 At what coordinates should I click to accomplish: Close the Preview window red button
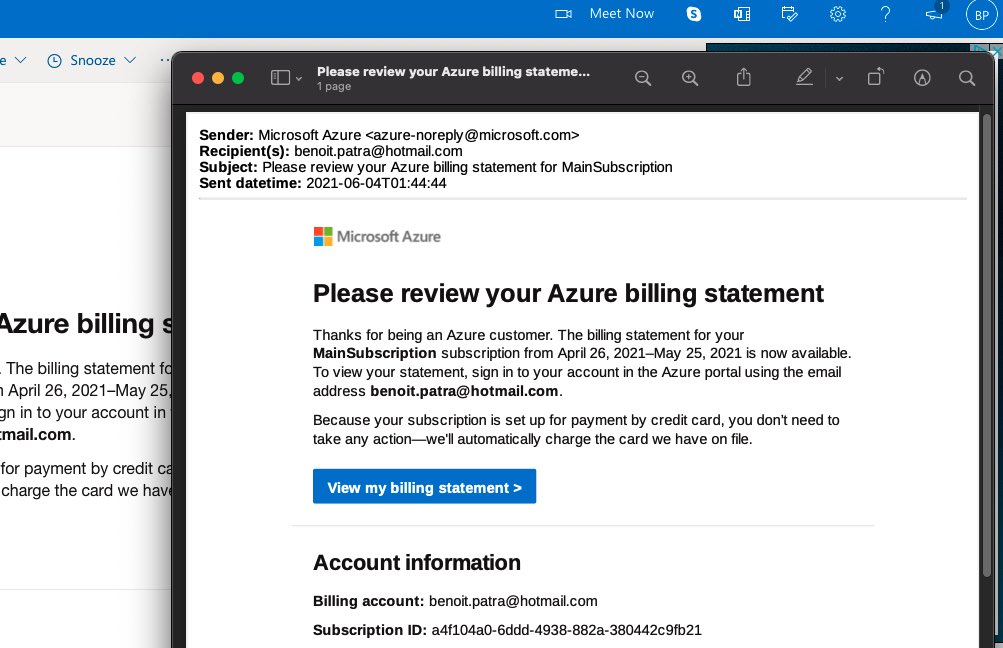(198, 78)
